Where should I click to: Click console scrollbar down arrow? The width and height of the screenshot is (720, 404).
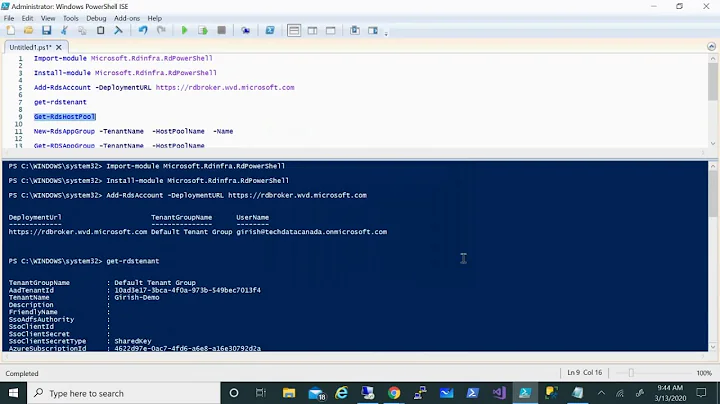click(712, 347)
